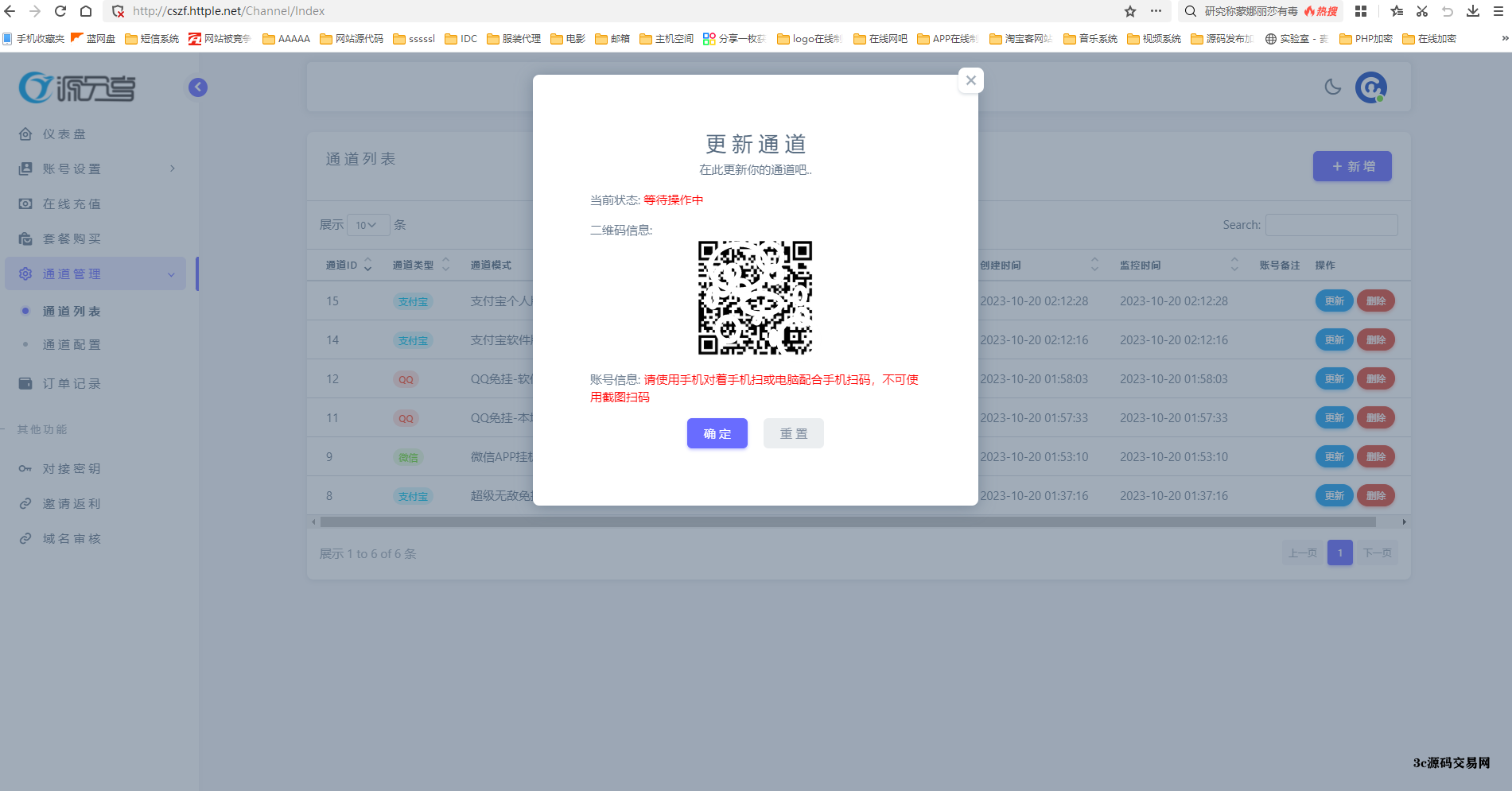Click the account settings icon in the sidebar
The height and width of the screenshot is (791, 1512).
click(x=25, y=169)
